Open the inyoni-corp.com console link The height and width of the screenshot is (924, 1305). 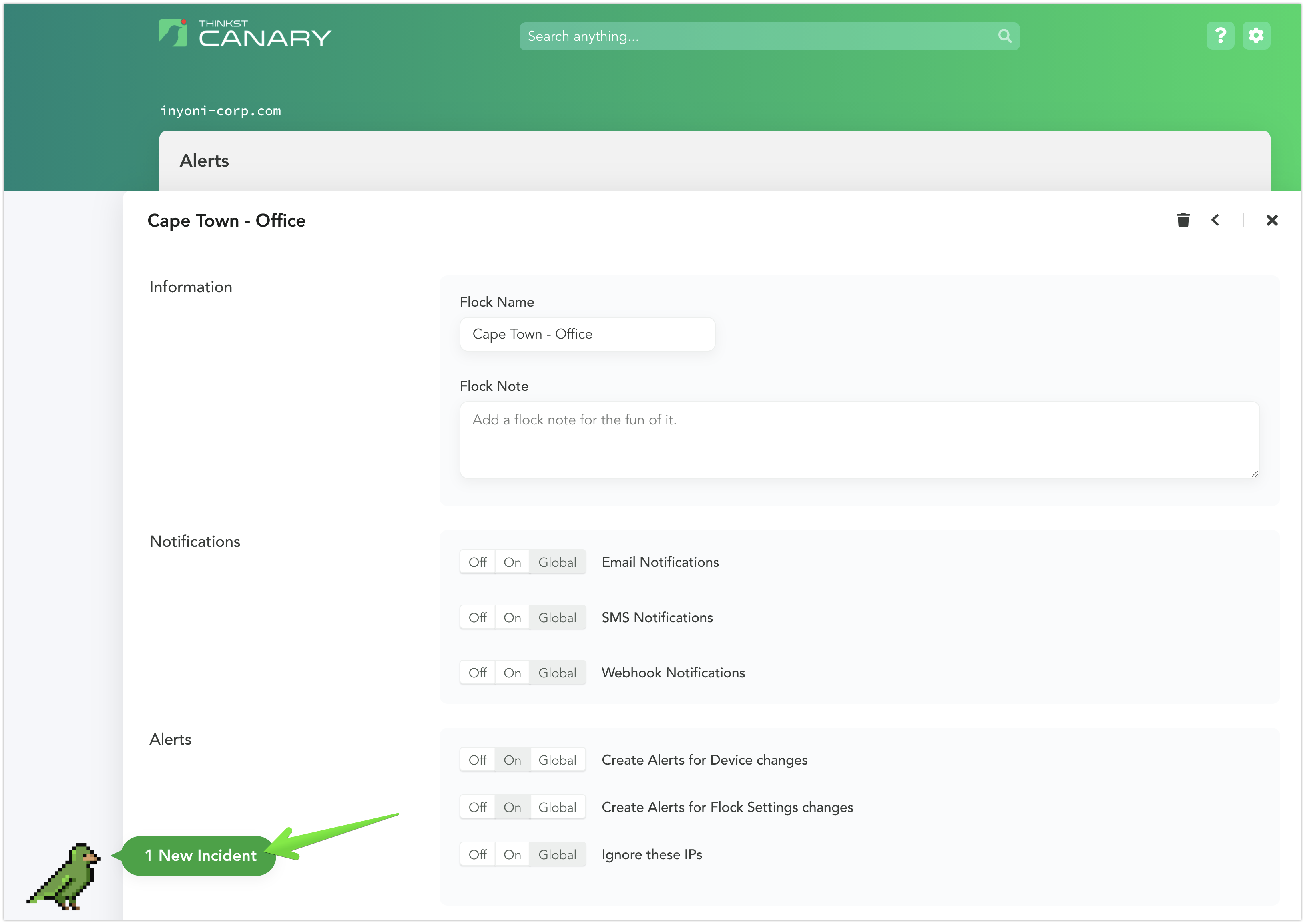221,110
